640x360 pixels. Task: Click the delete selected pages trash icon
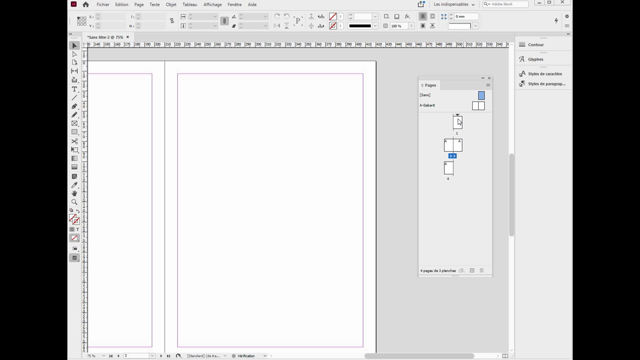[482, 271]
